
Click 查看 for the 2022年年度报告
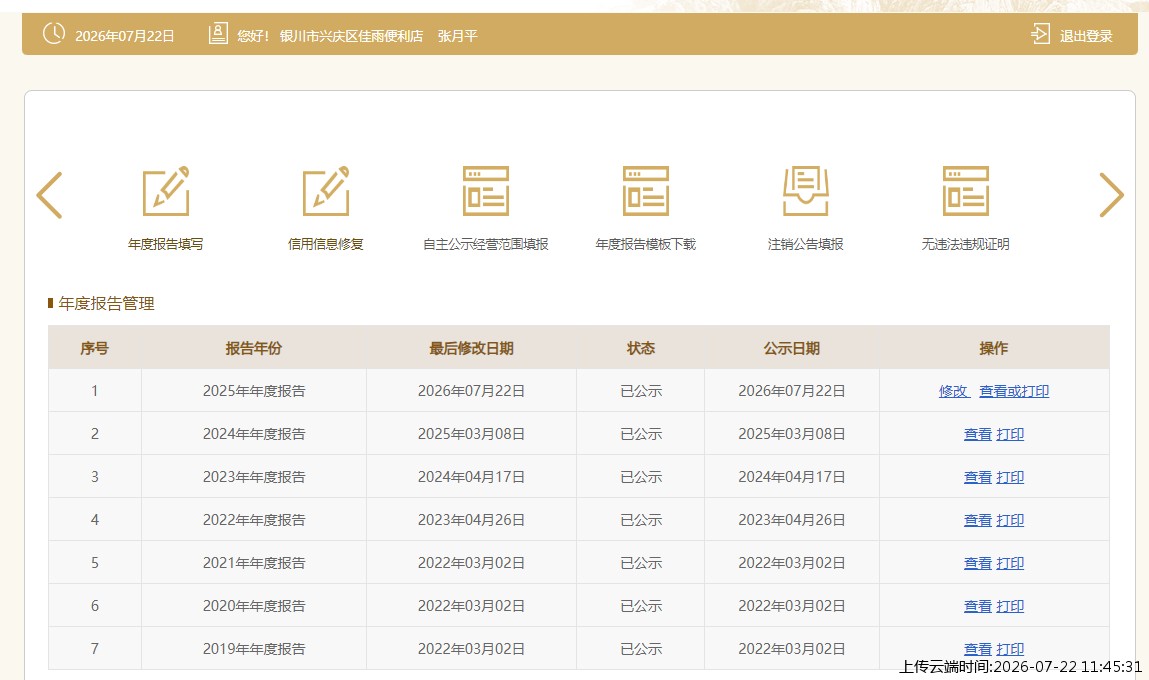tap(978, 520)
